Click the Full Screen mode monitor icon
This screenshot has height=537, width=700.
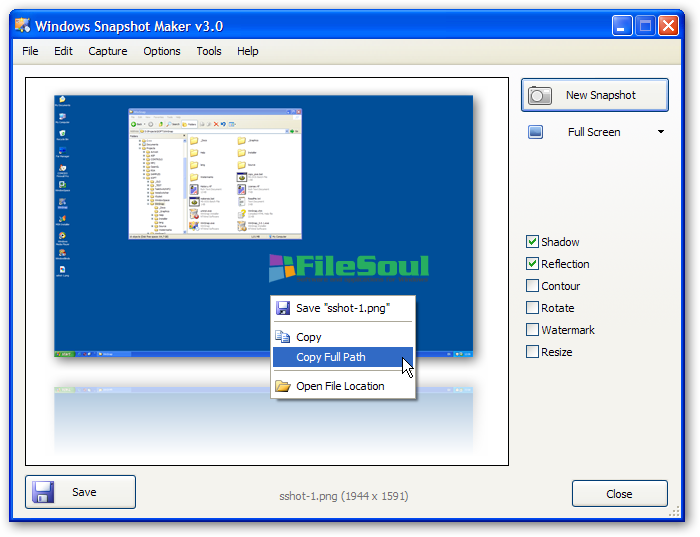click(535, 132)
